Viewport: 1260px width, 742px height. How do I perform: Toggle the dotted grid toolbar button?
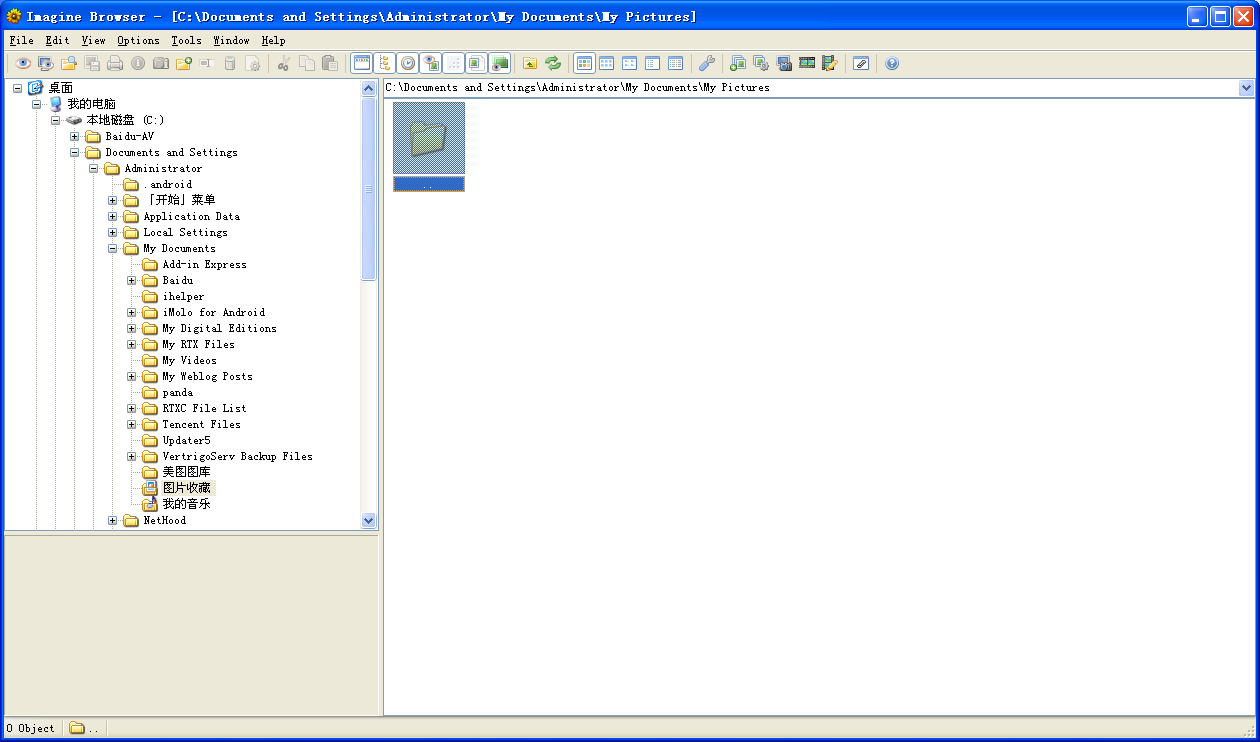454,63
